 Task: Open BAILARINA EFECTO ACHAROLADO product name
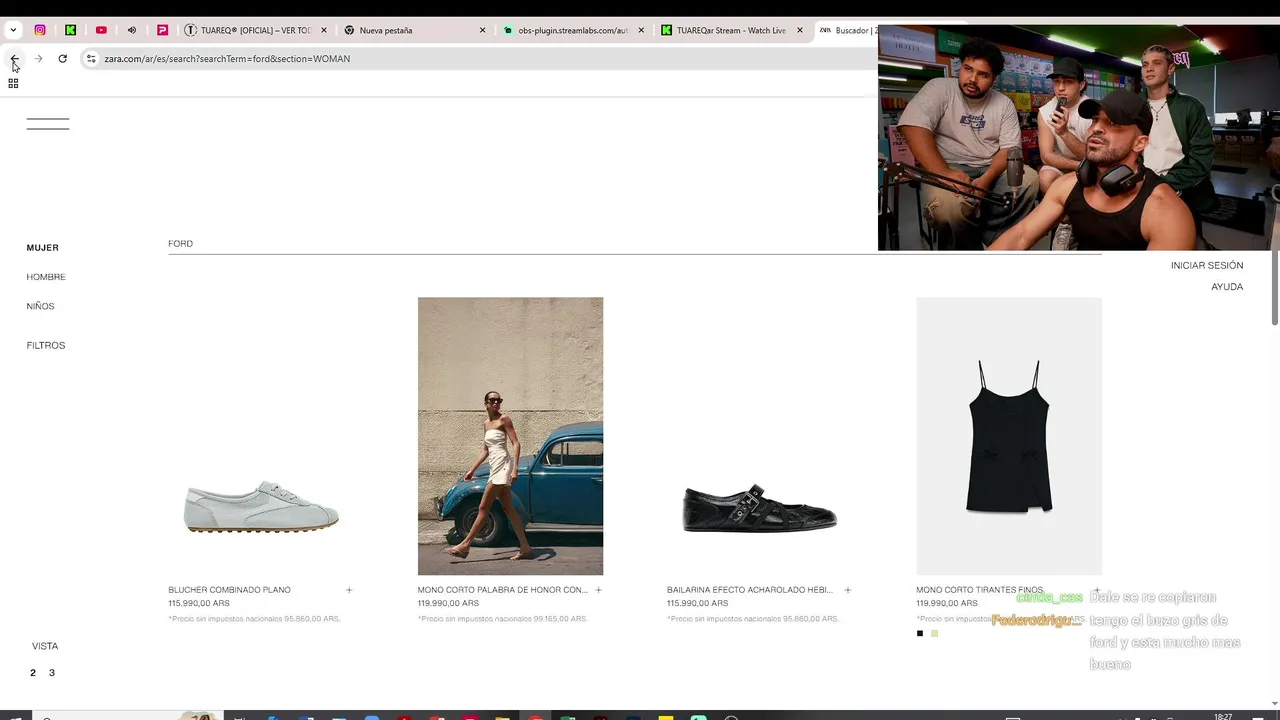point(750,590)
